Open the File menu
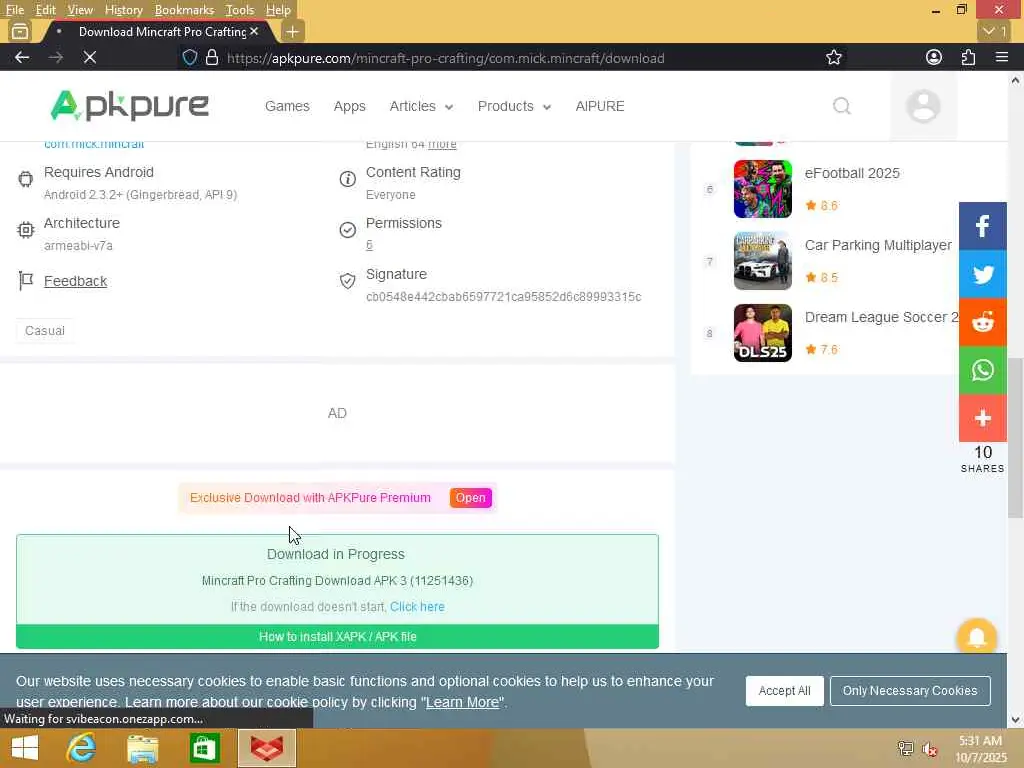Screen dimensions: 1024x768 (14, 10)
